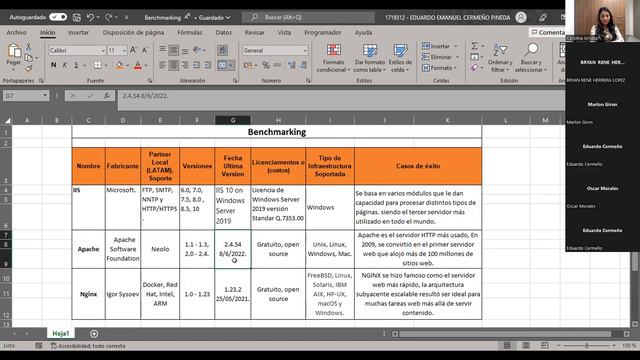Switch to the Insertar ribbon tab
The height and width of the screenshot is (360, 640).
pyautogui.click(x=78, y=32)
